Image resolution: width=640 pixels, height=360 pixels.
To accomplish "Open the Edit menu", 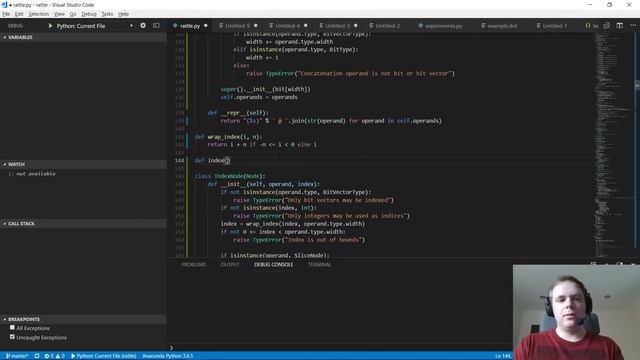I will point(19,14).
